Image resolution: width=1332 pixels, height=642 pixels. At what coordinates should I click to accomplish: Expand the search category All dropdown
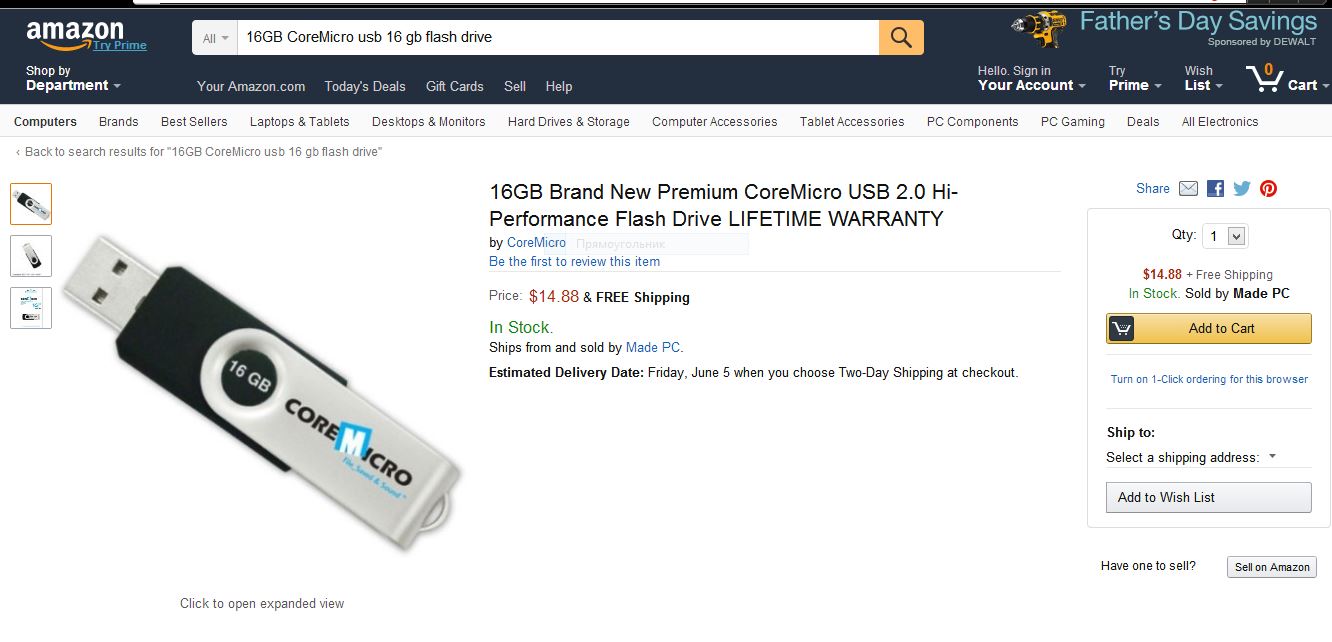[x=215, y=38]
